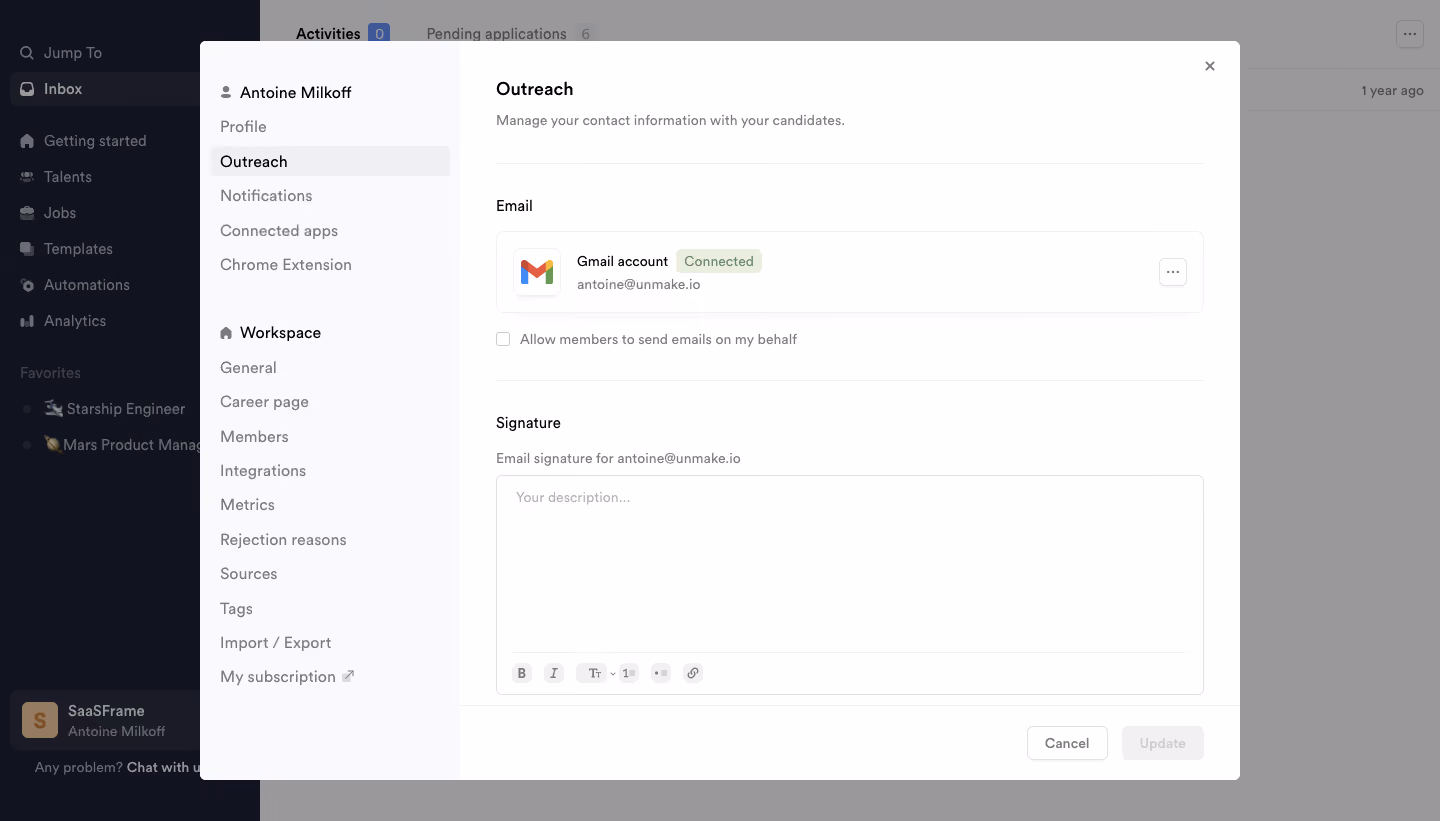Open the Gmail account options menu
1440x821 pixels.
(1173, 272)
